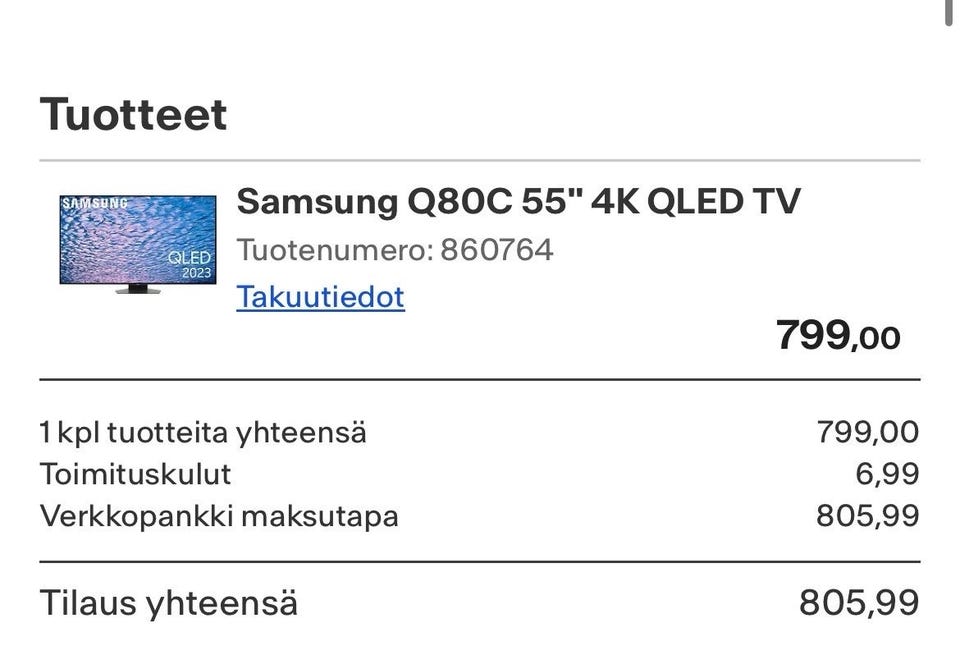Screen dimensions: 960x655
Task: Click the page scrollbar at the top right
Action: coord(949,12)
